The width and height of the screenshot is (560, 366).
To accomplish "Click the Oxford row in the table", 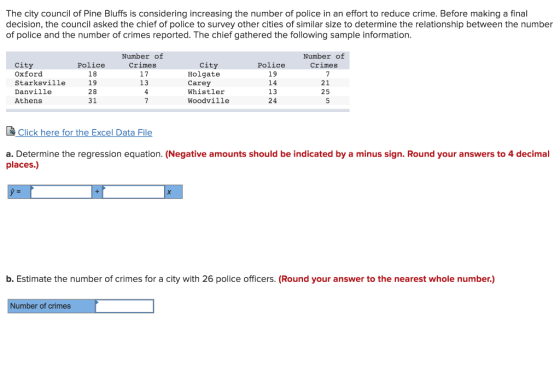I will click(178, 74).
